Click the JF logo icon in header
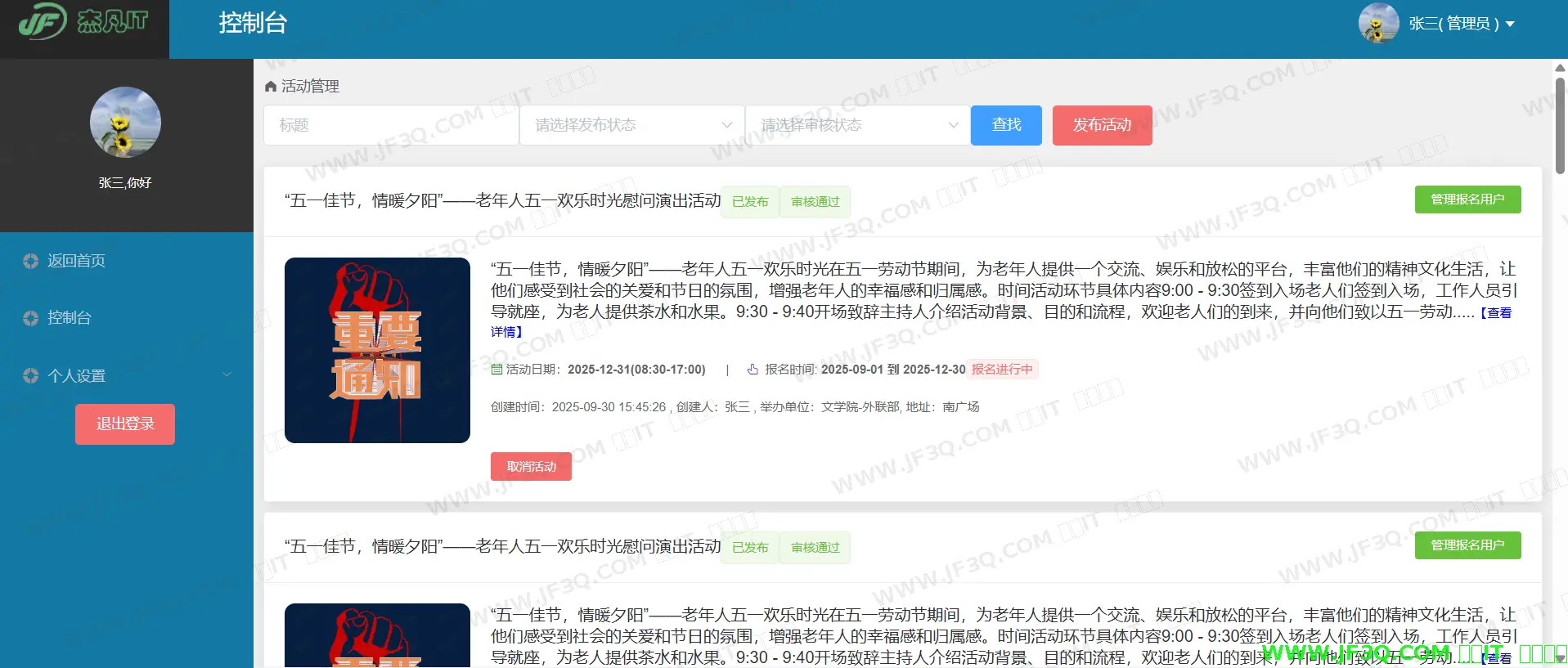The image size is (1568, 668). 43,21
